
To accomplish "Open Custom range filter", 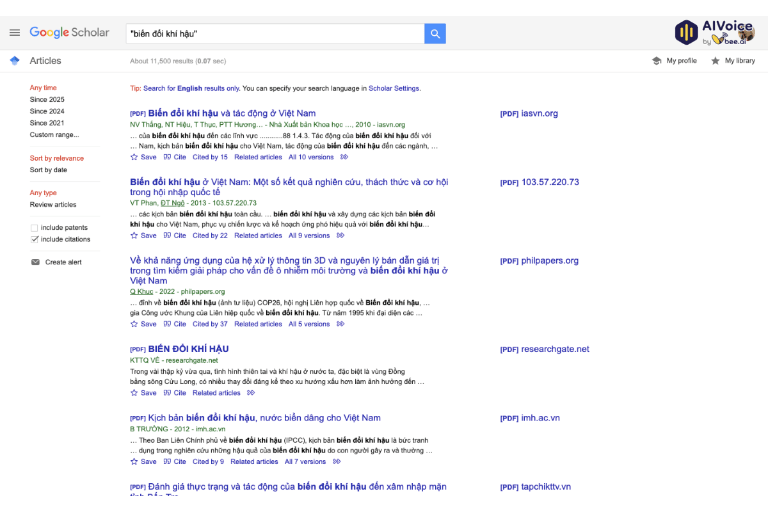I will coord(54,135).
